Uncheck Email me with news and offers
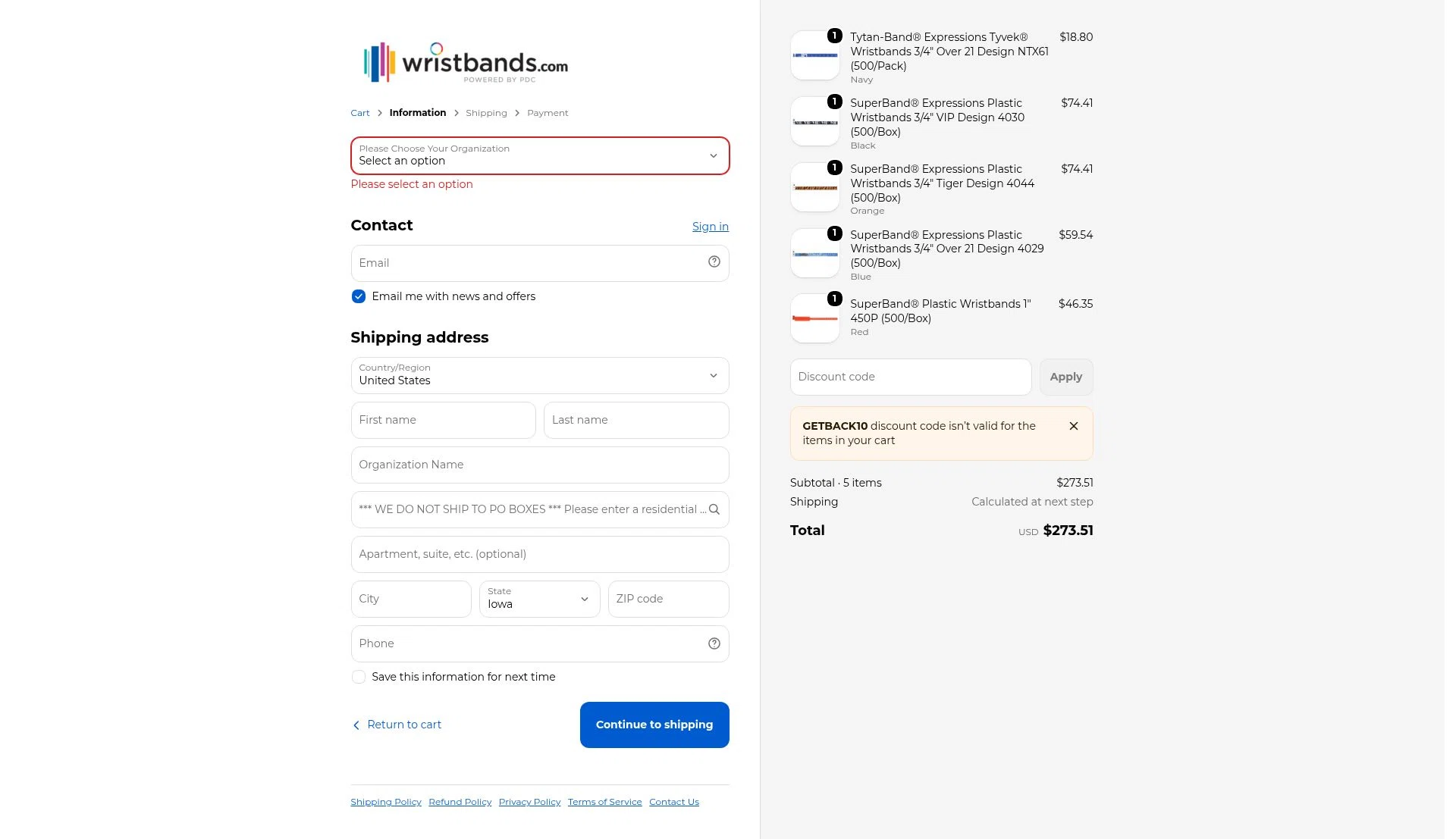1456x839 pixels. pos(359,296)
